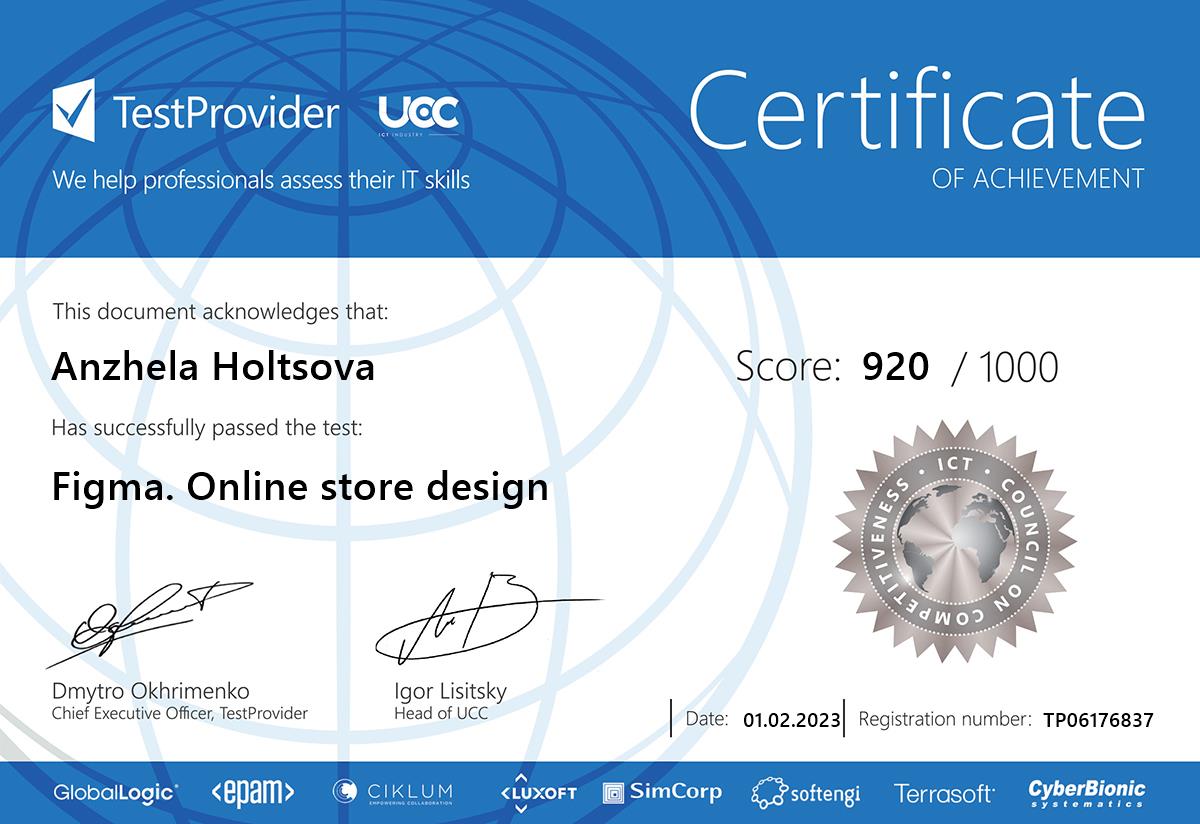Click the TestProvider checkmark logo icon
This screenshot has width=1200, height=824.
point(74,111)
